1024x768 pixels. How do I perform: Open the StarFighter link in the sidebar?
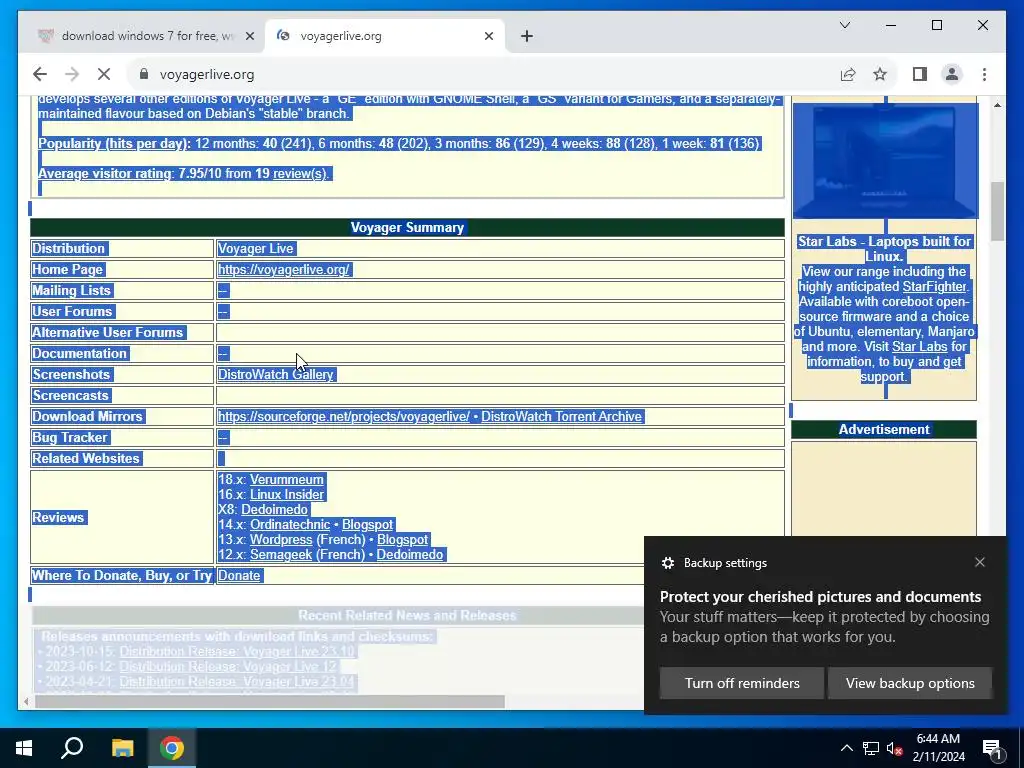pyautogui.click(x=934, y=287)
